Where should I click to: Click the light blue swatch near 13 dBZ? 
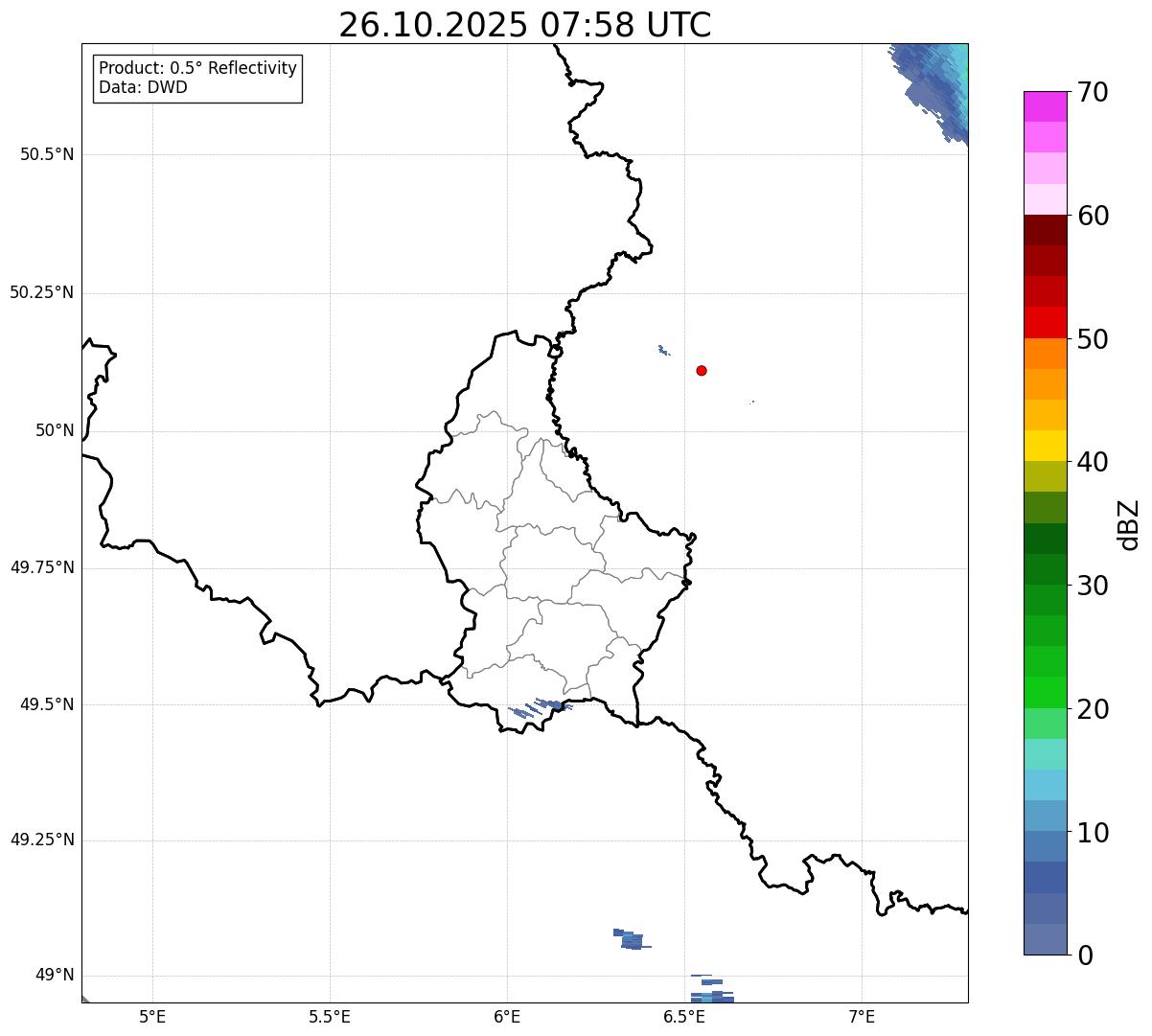[x=1046, y=785]
